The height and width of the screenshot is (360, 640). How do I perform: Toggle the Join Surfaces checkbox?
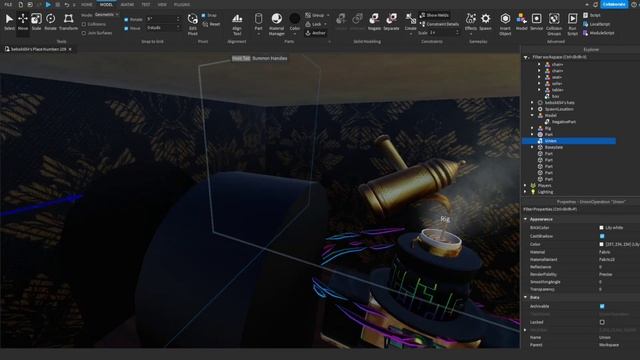[84, 33]
